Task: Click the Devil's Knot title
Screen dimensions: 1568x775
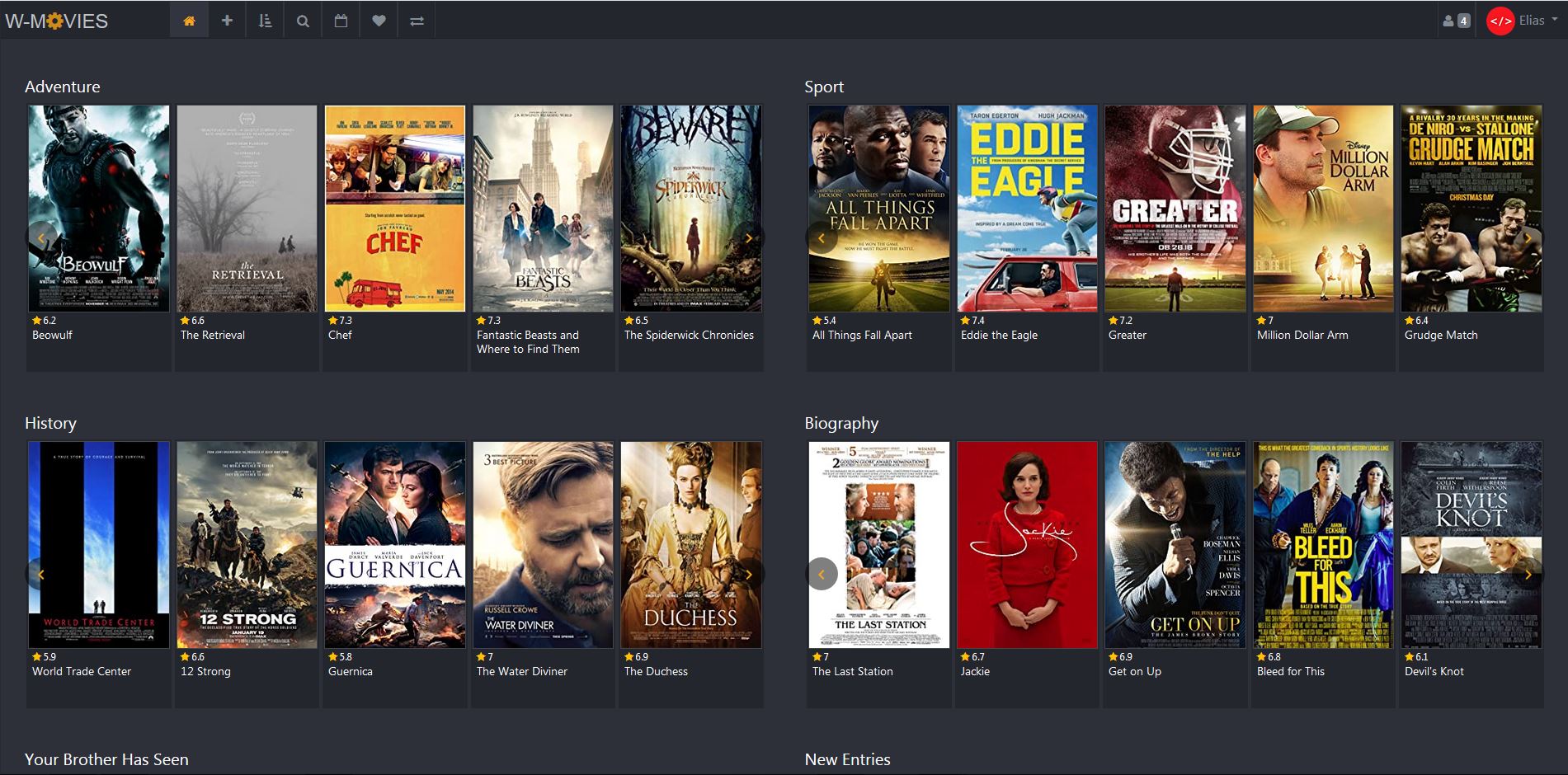Action: (1434, 671)
